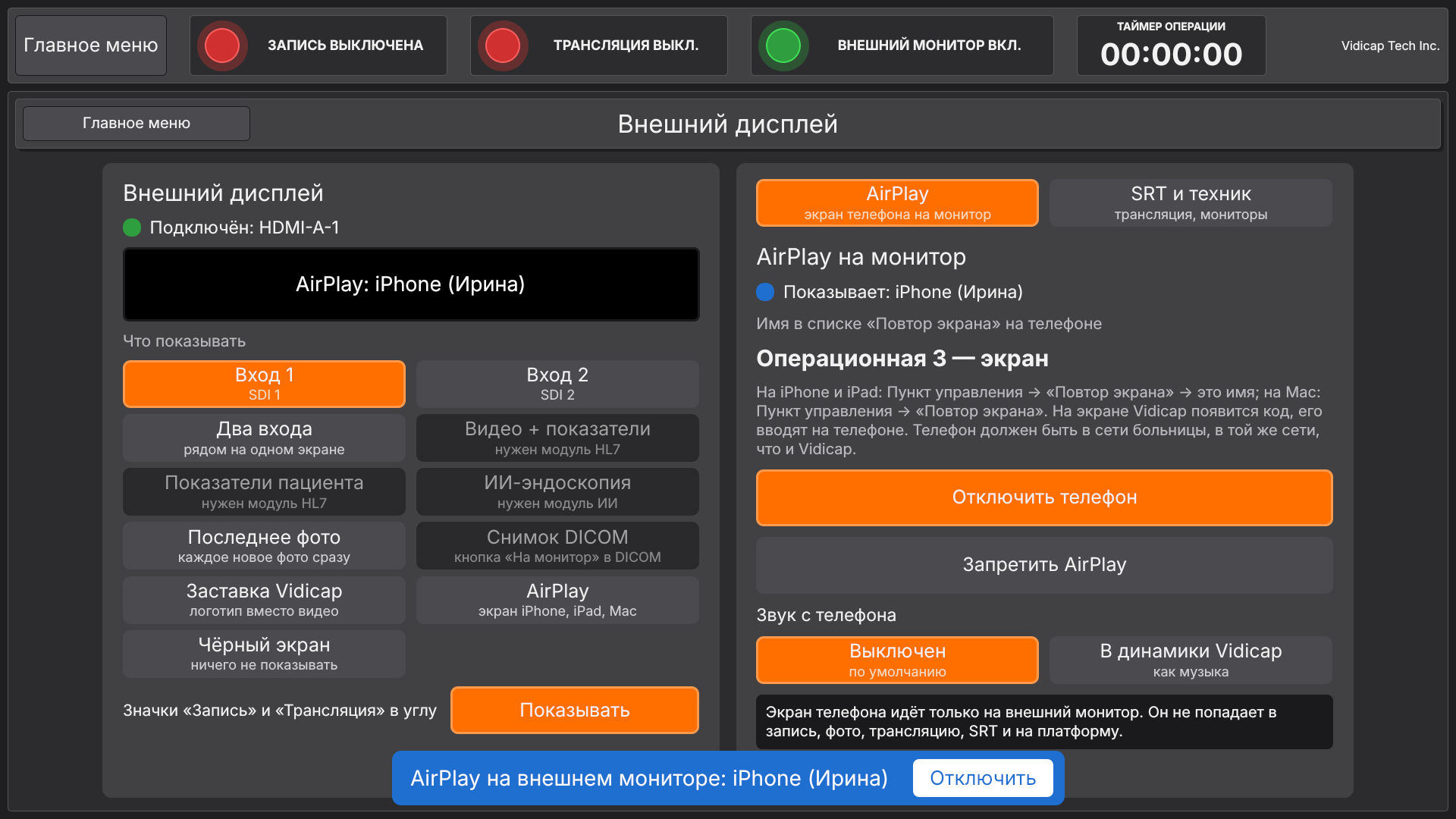Click Отключить телефон button
The width and height of the screenshot is (1456, 819).
[1044, 497]
